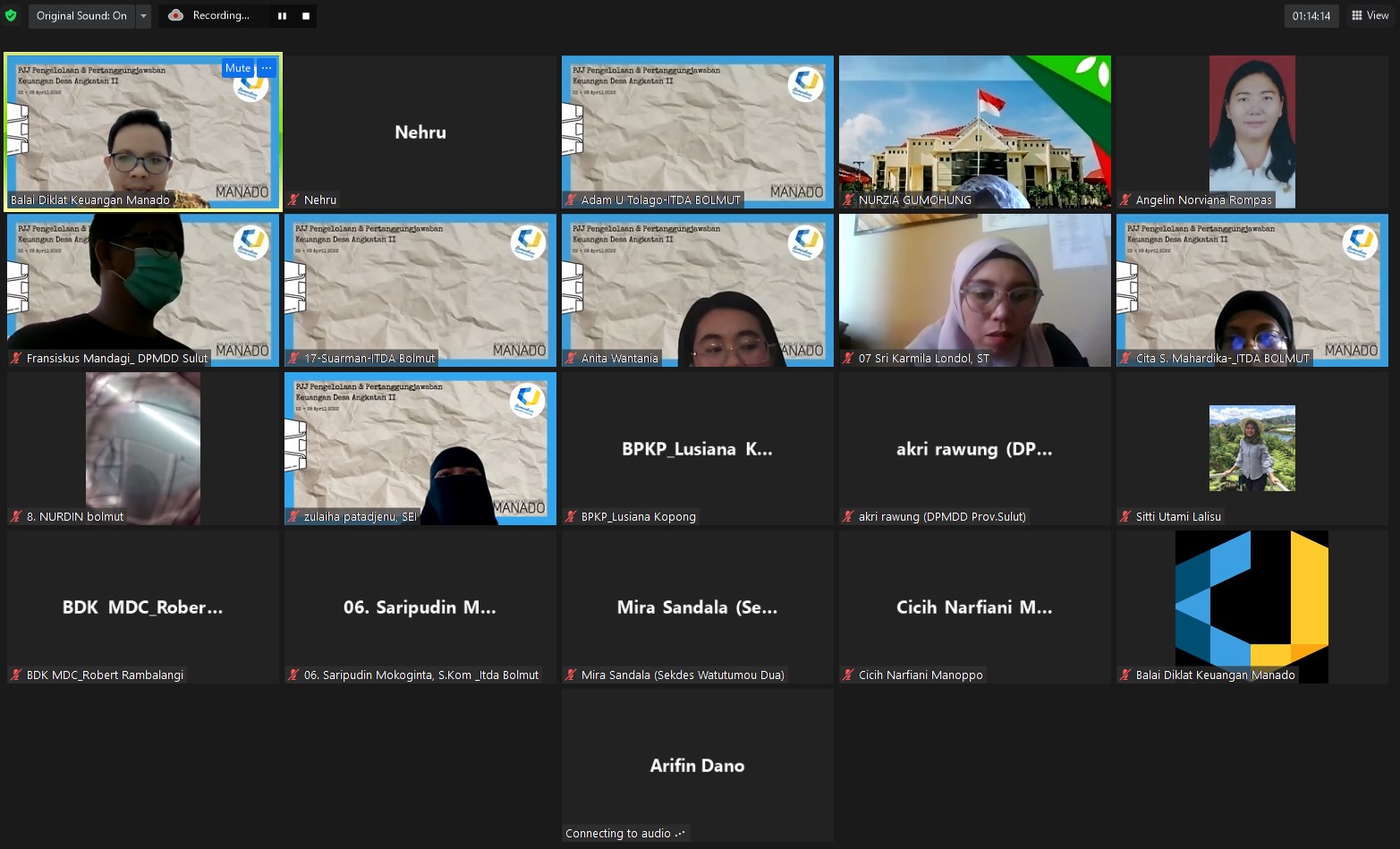This screenshot has width=1400, height=849.
Task: Click the meeting timer 01:14:14
Action: (1311, 16)
